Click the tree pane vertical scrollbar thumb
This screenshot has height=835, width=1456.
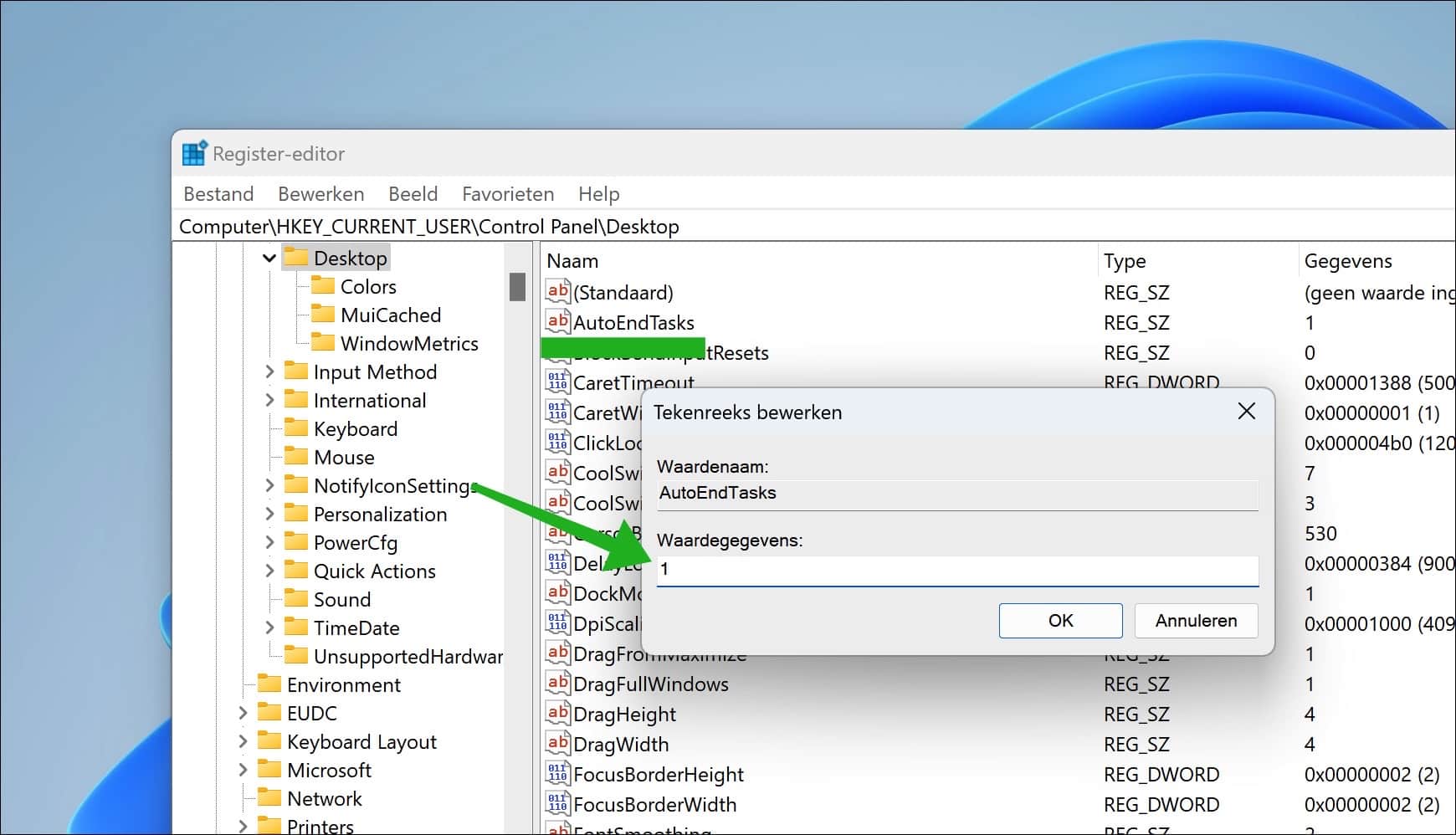point(517,287)
